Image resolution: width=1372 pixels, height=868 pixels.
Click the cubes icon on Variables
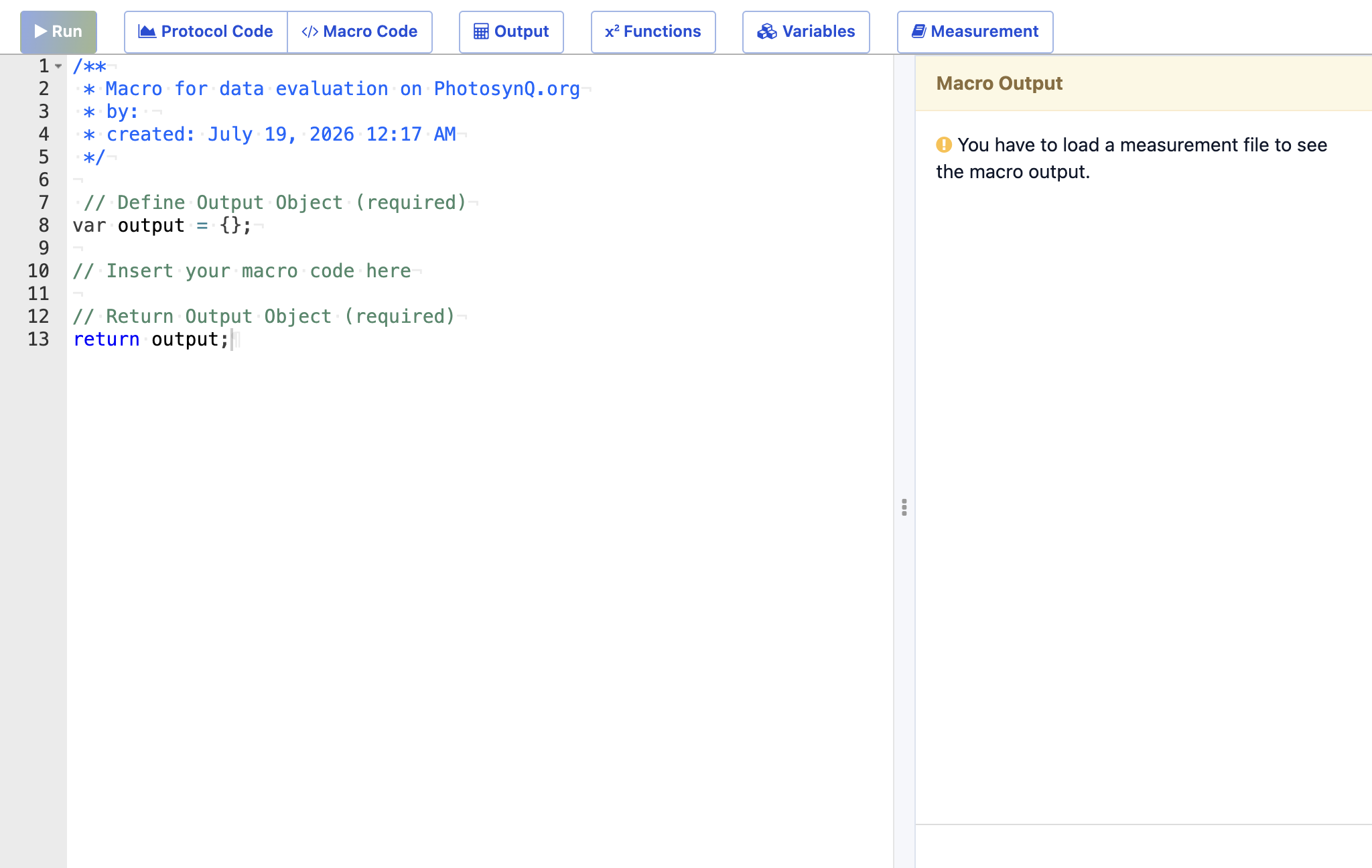click(767, 31)
